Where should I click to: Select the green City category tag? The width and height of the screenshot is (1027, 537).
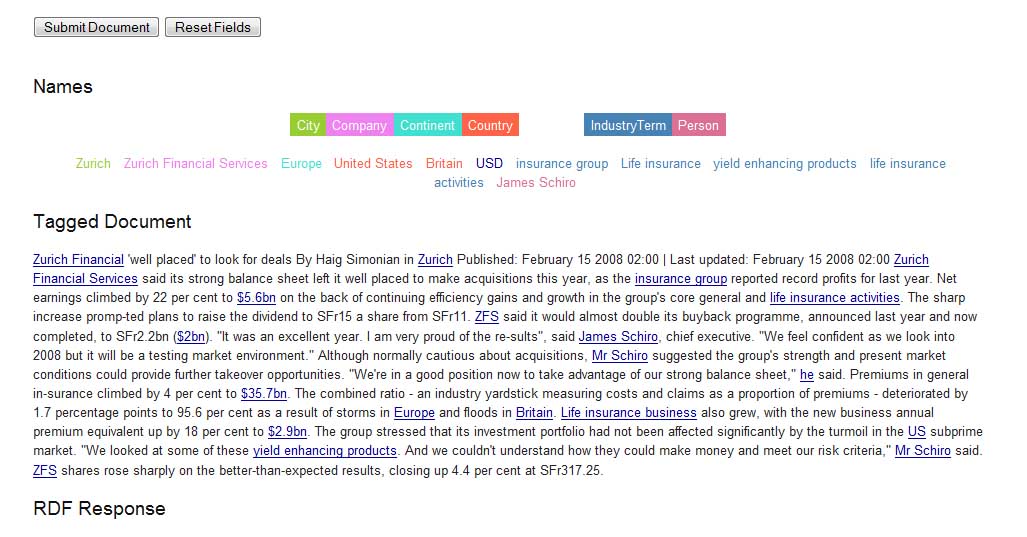click(x=308, y=125)
